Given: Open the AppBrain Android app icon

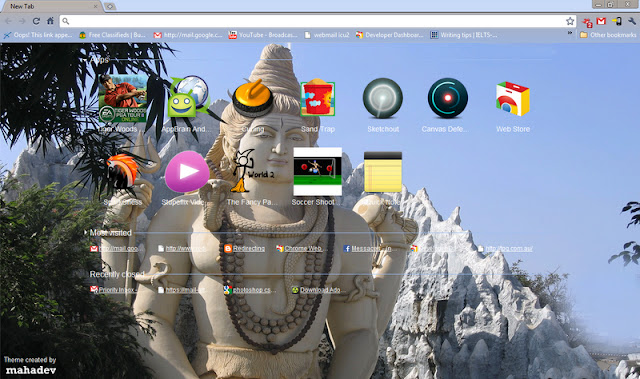Looking at the screenshot, I should (x=189, y=97).
